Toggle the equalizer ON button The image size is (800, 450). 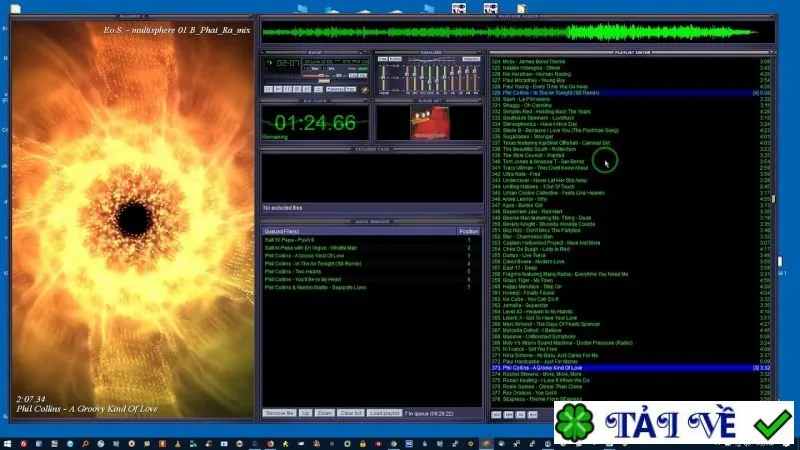click(x=383, y=59)
